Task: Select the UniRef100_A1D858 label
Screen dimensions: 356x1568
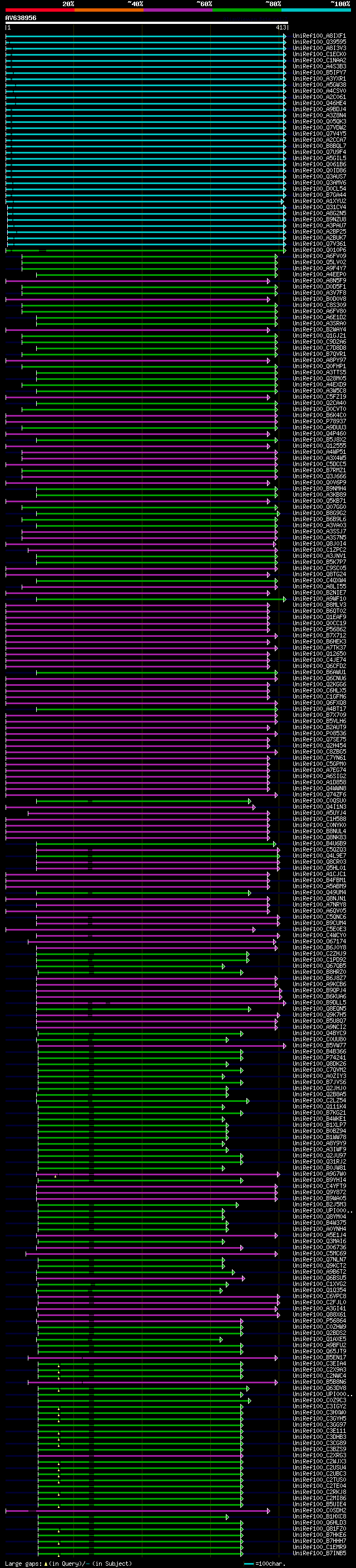Action: coord(319,782)
